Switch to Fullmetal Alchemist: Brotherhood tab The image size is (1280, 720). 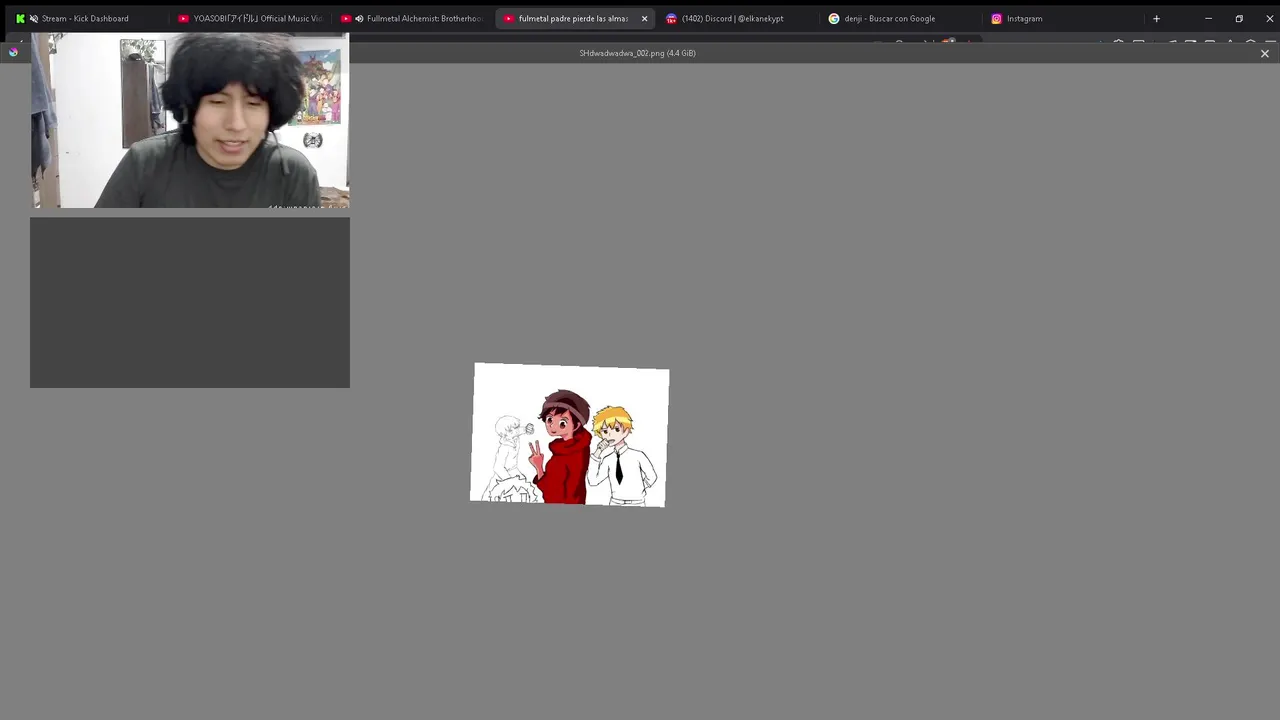pos(413,18)
